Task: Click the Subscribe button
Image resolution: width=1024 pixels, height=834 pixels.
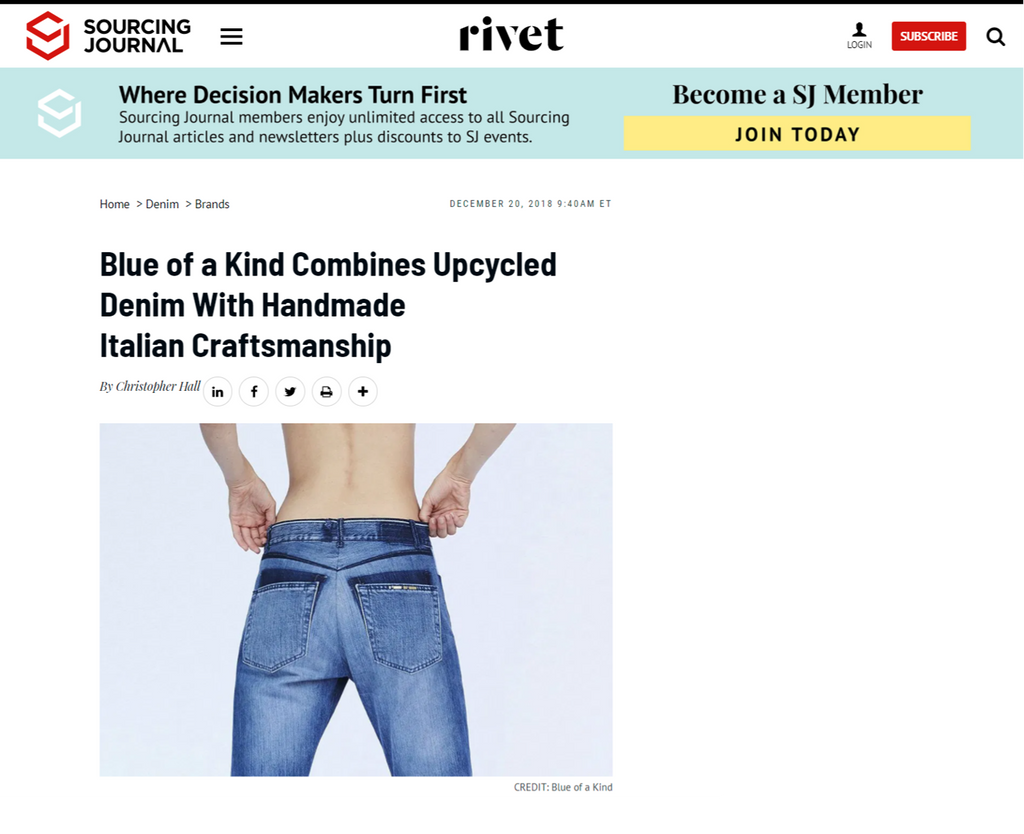Action: click(x=929, y=36)
